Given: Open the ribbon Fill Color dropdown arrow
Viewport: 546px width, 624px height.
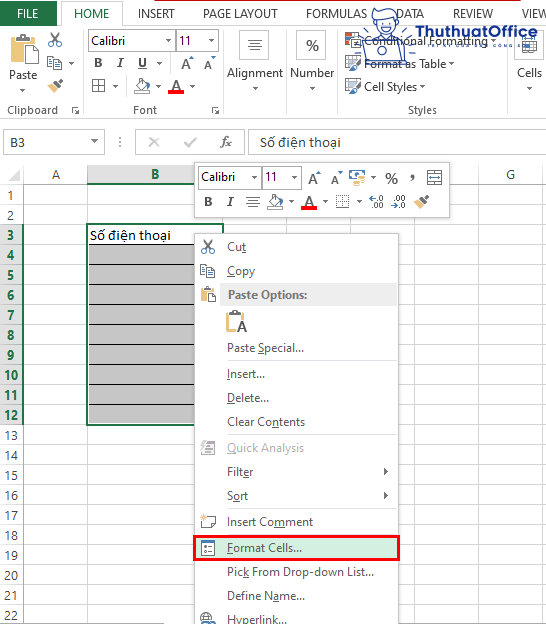Looking at the screenshot, I should (158, 86).
